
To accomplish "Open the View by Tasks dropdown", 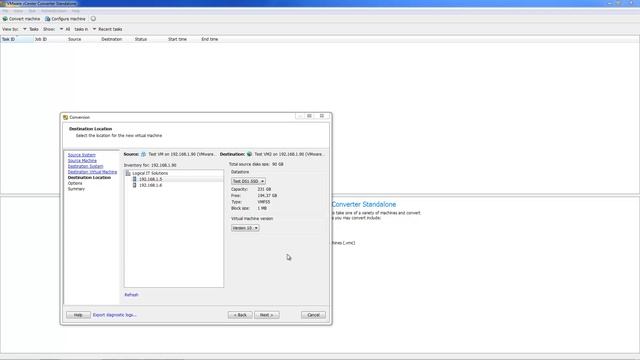I will (31, 29).
